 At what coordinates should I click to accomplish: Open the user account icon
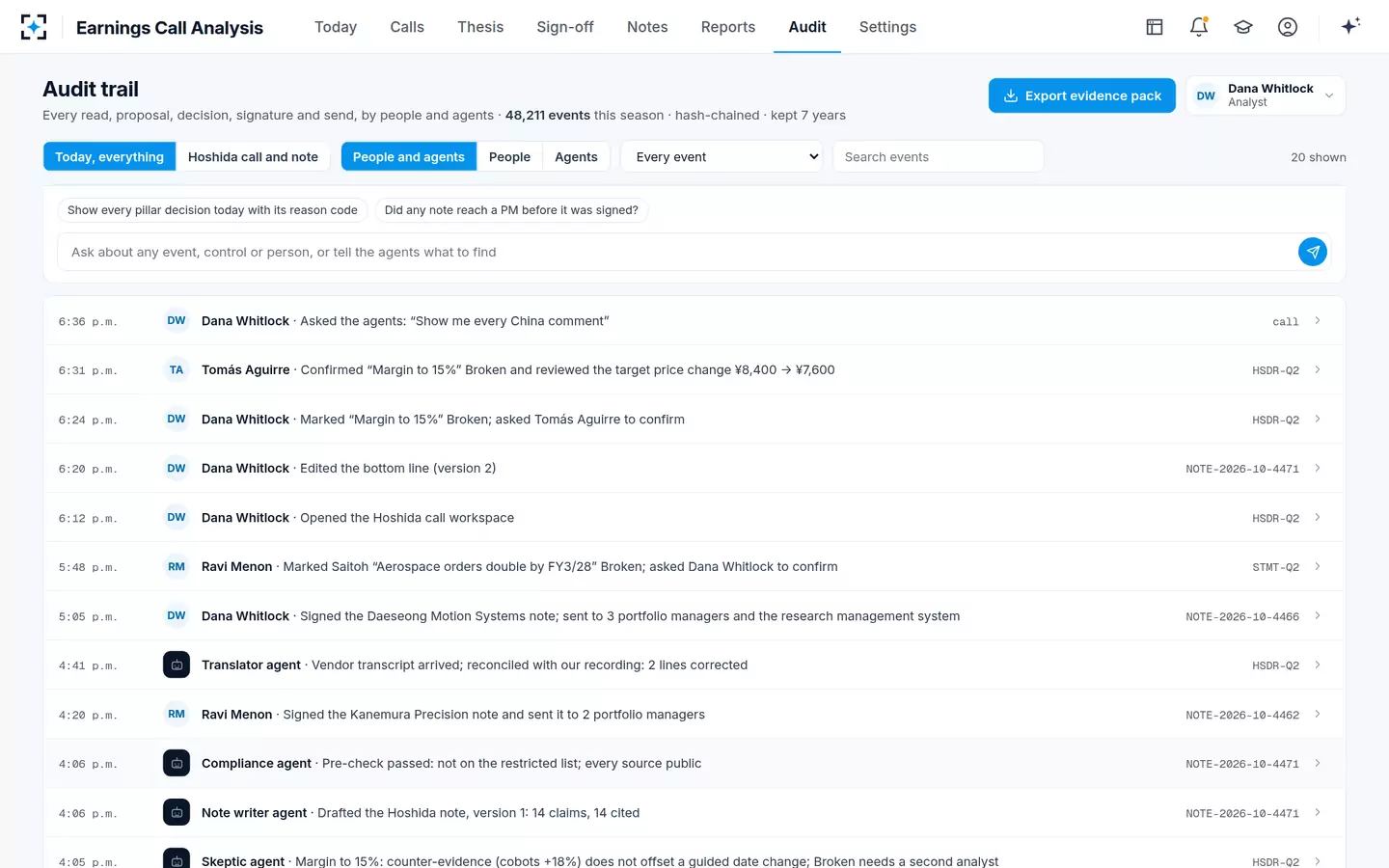pyautogui.click(x=1288, y=27)
